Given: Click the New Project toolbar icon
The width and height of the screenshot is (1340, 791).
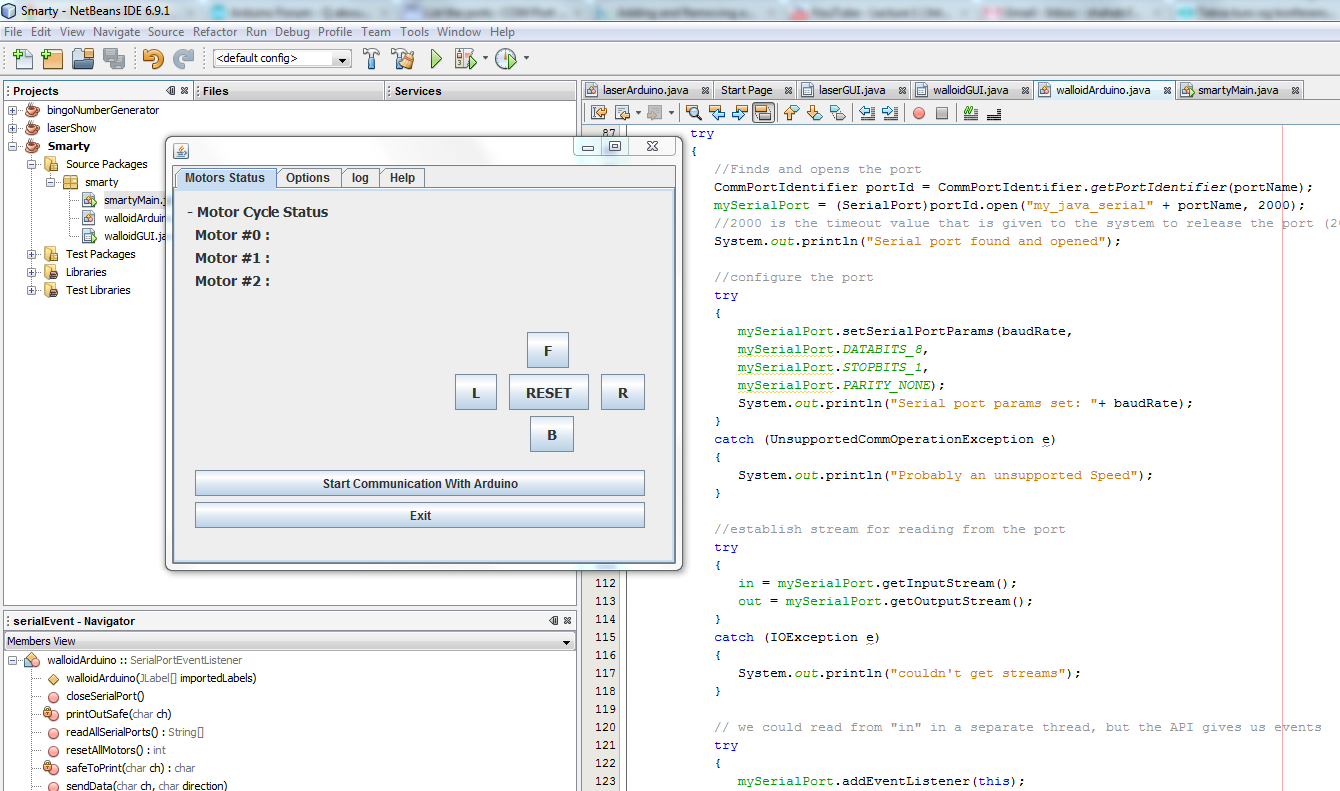Looking at the screenshot, I should (x=51, y=58).
